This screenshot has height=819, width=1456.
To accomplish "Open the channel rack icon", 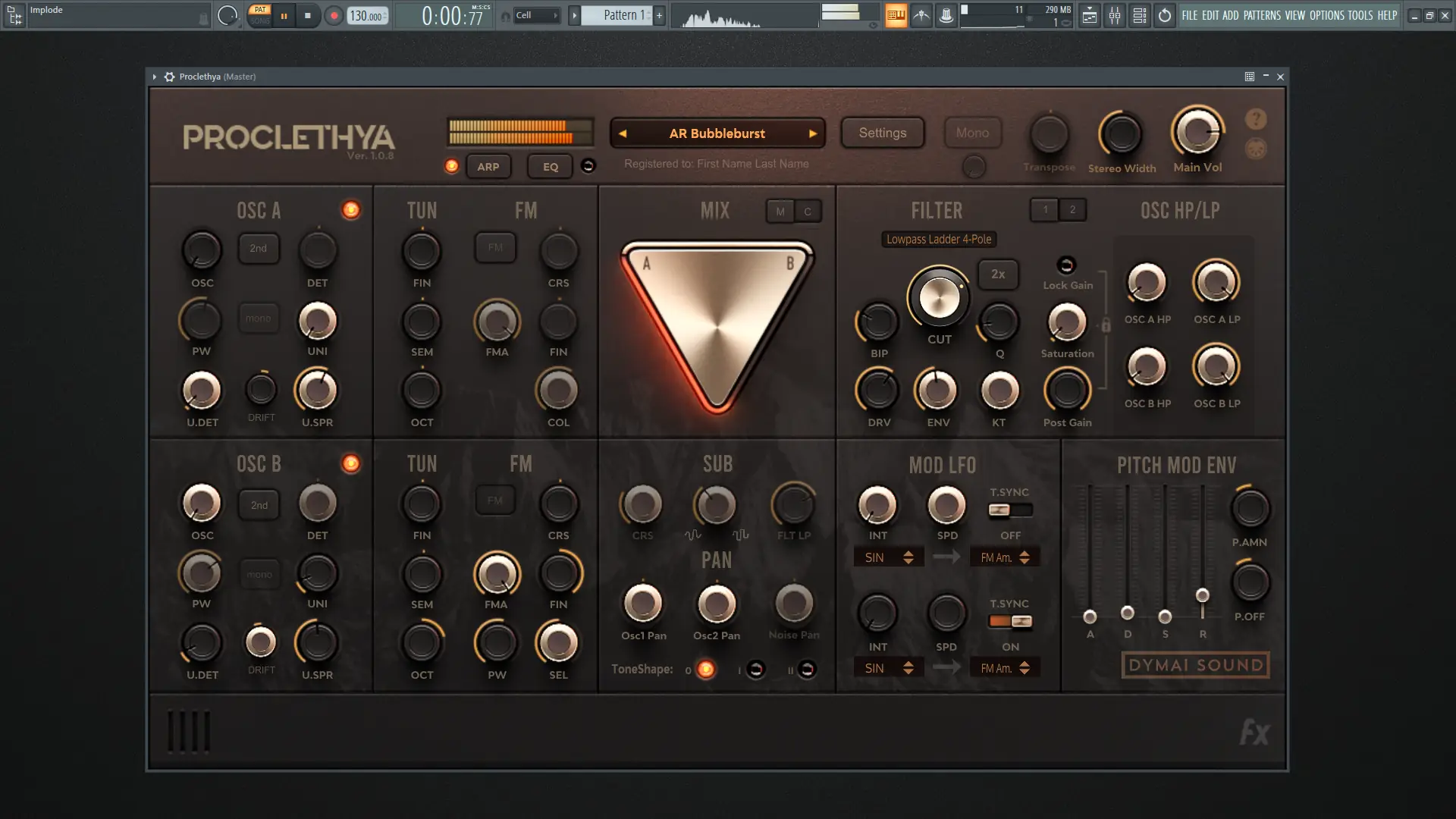I will point(1139,15).
